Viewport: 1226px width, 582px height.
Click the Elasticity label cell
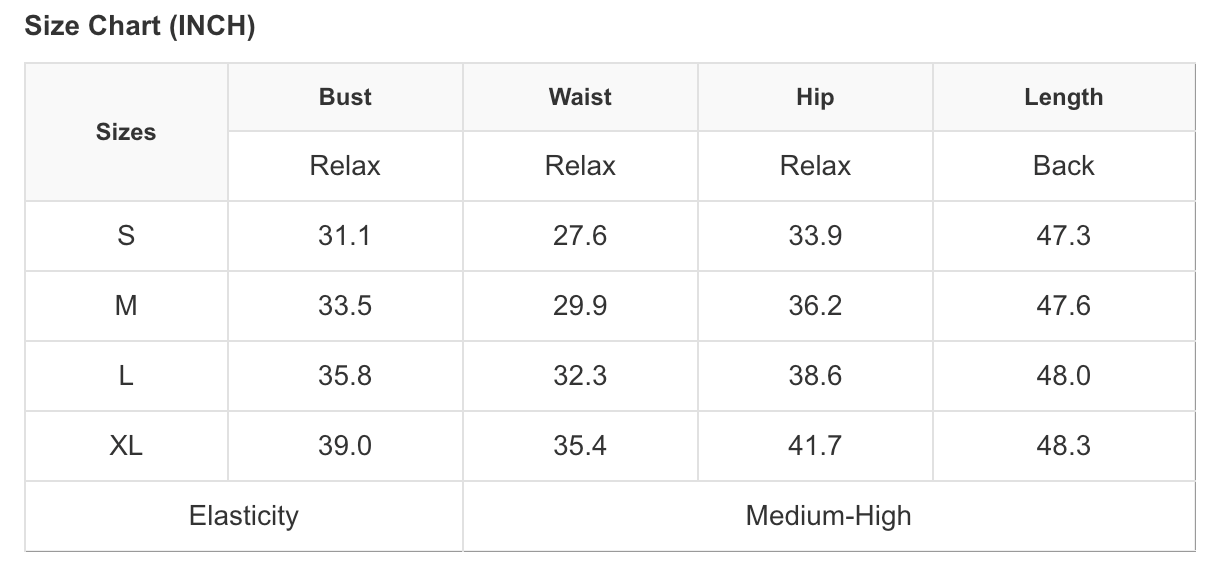(x=244, y=516)
